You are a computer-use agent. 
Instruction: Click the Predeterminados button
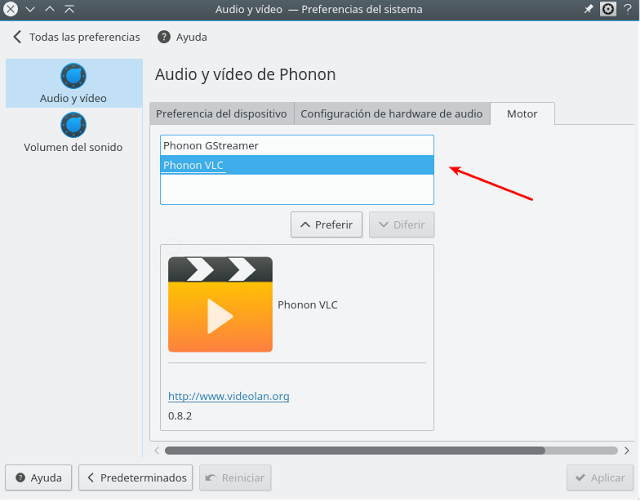pyautogui.click(x=136, y=478)
